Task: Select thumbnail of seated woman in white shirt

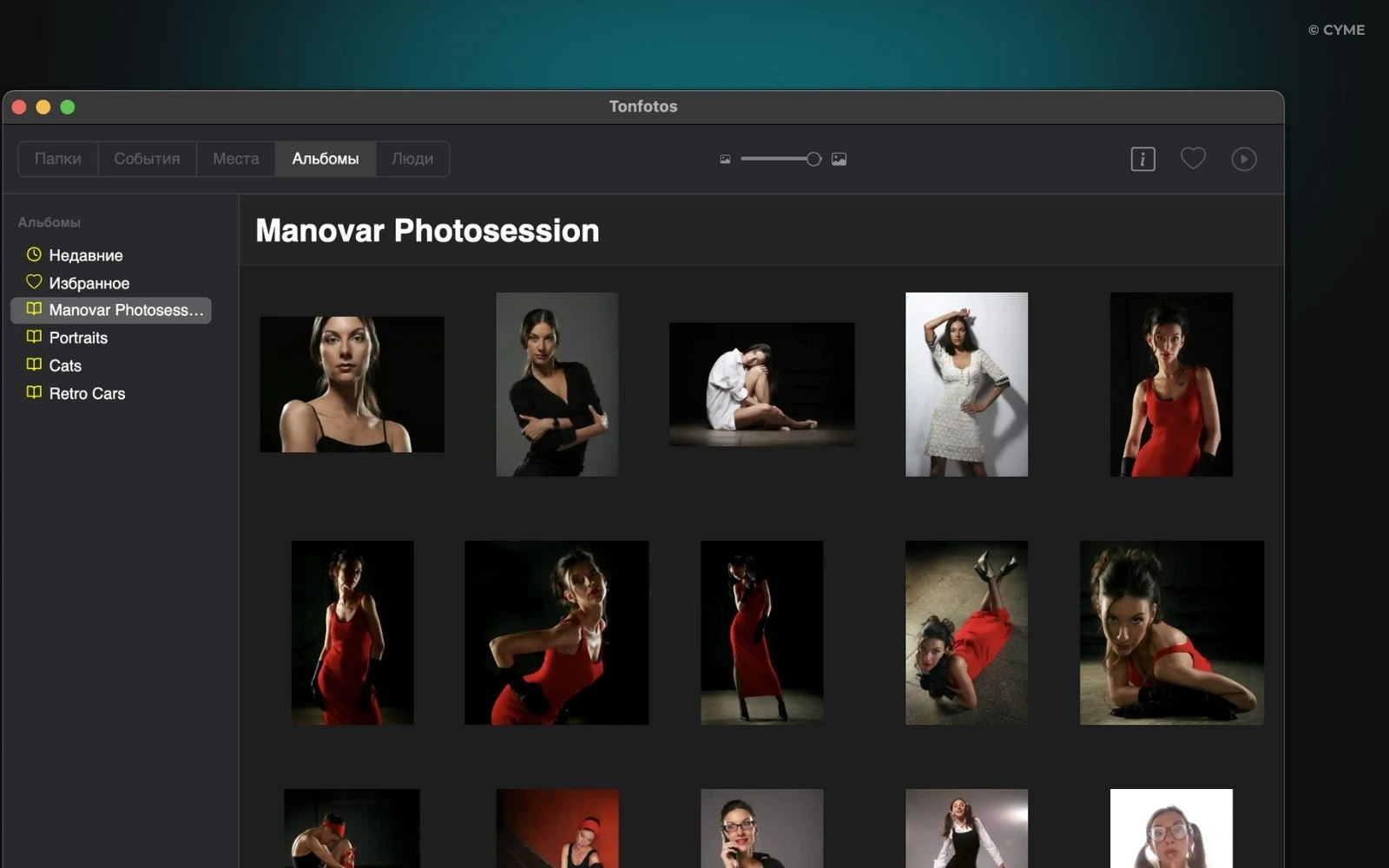Action: [x=762, y=385]
